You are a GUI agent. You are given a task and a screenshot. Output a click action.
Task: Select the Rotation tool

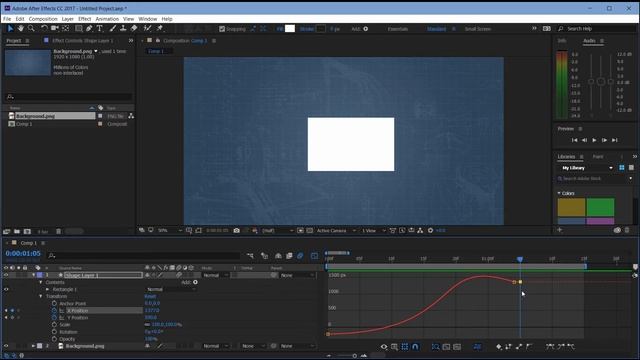tap(44, 28)
